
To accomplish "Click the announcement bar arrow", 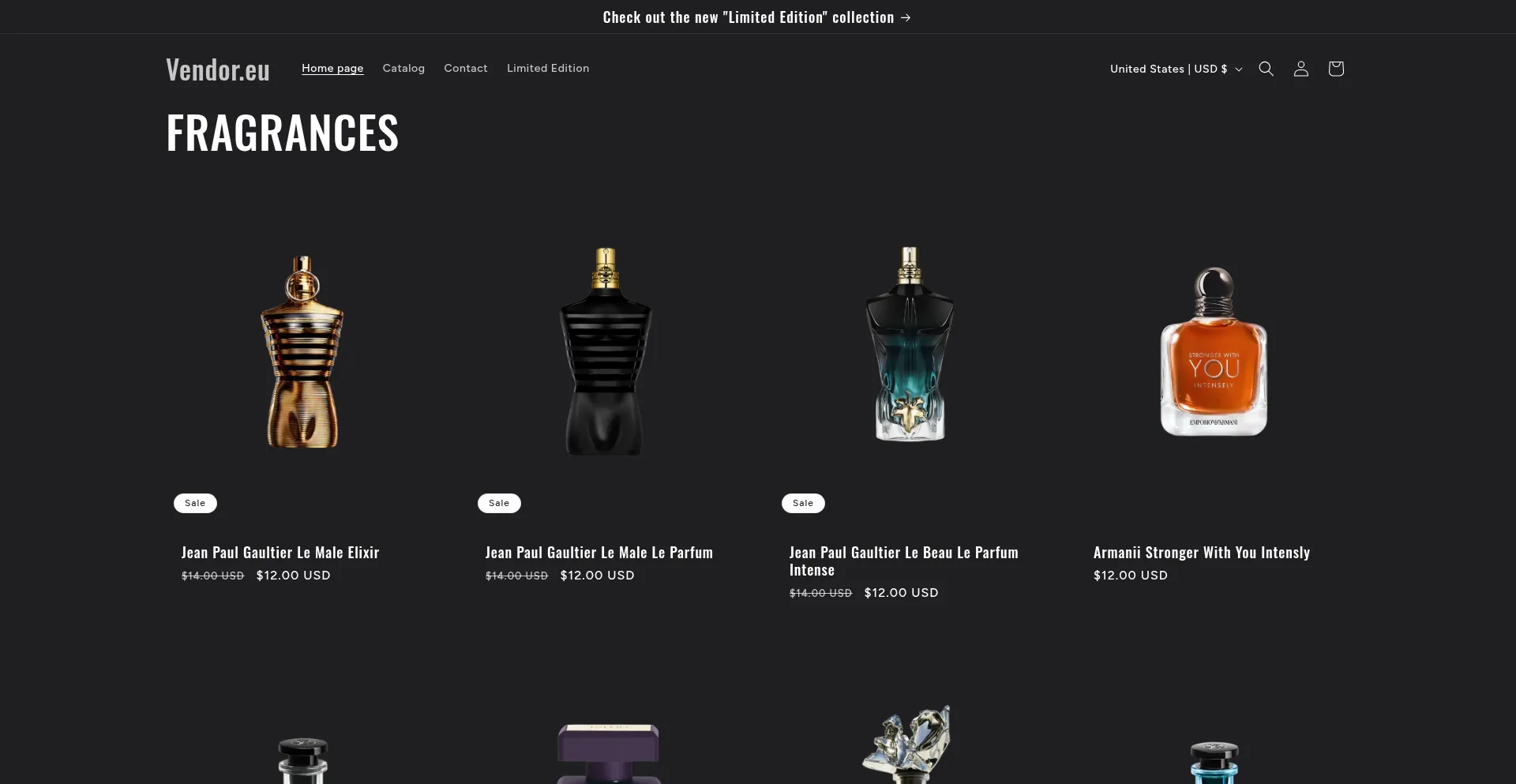I will pyautogui.click(x=906, y=17).
